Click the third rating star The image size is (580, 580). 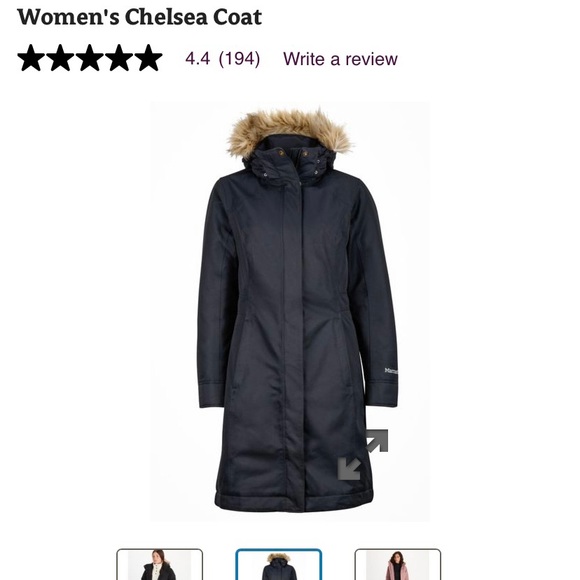[x=90, y=58]
